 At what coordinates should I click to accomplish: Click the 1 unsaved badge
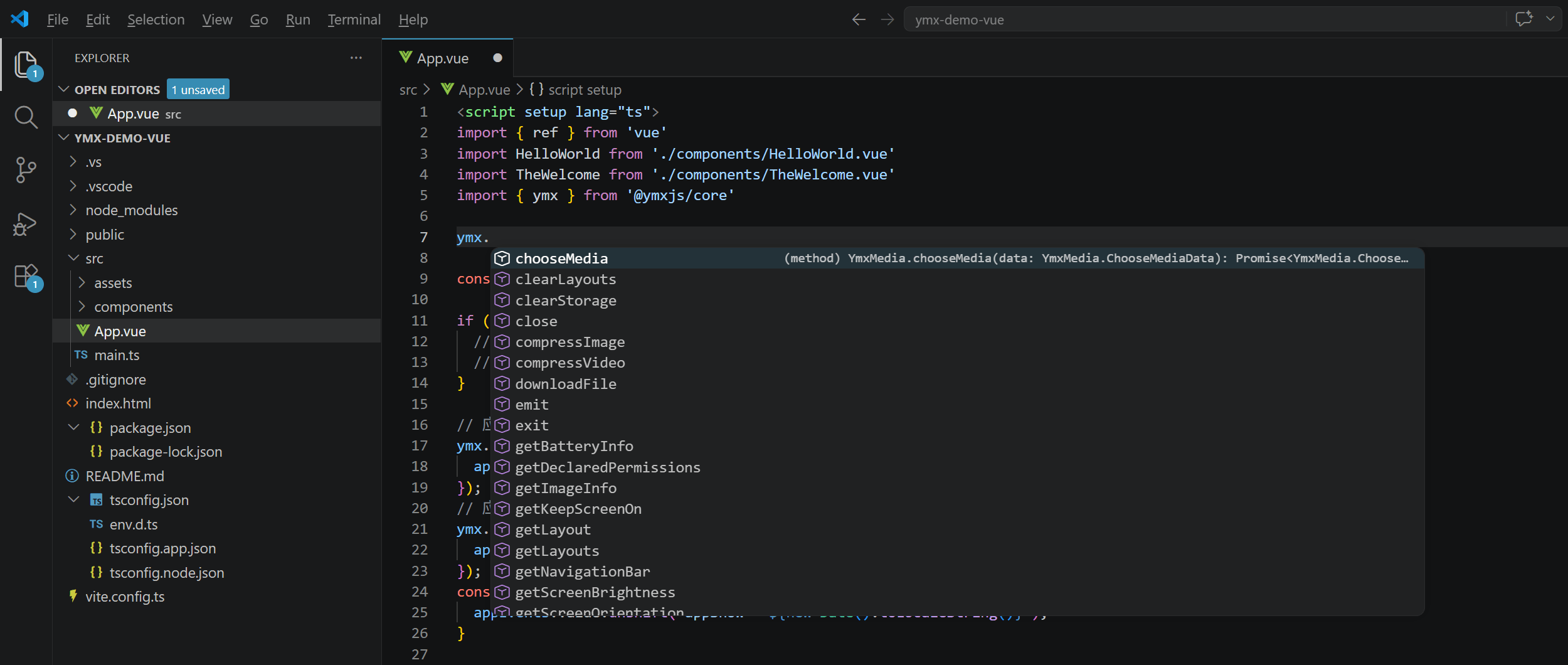click(x=198, y=89)
